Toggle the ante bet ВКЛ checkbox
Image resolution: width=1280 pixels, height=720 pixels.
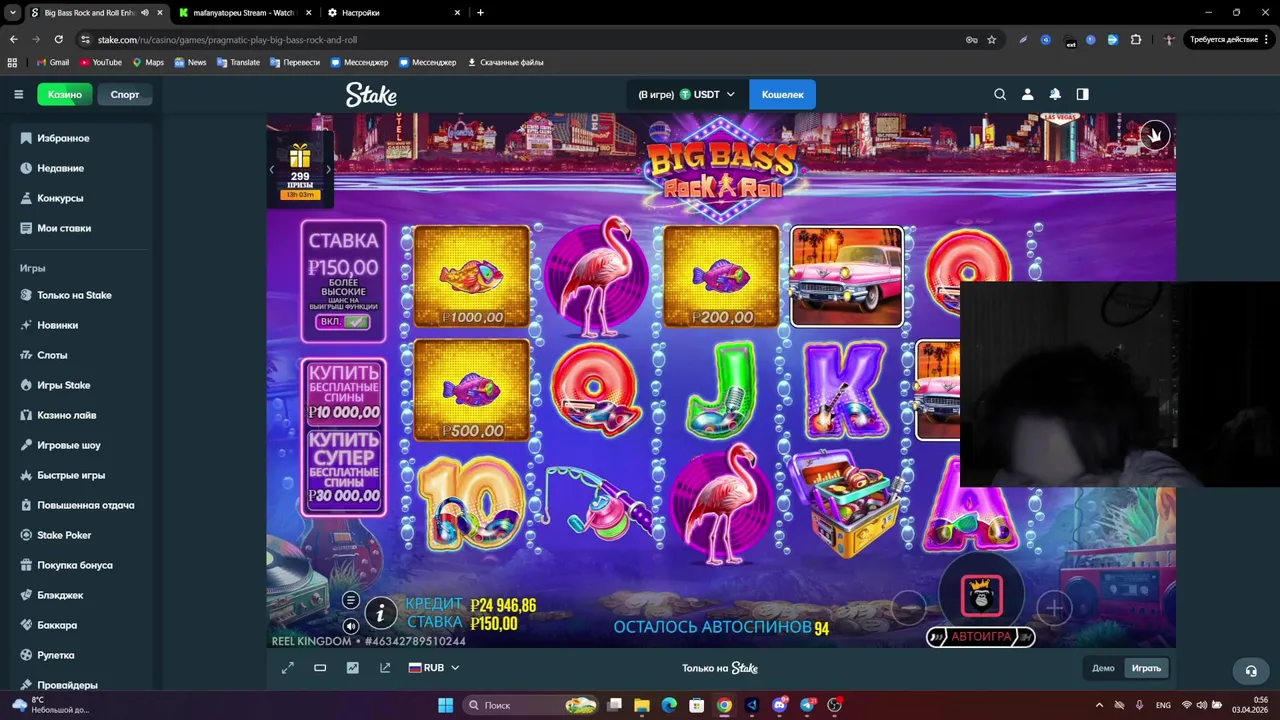tap(343, 322)
